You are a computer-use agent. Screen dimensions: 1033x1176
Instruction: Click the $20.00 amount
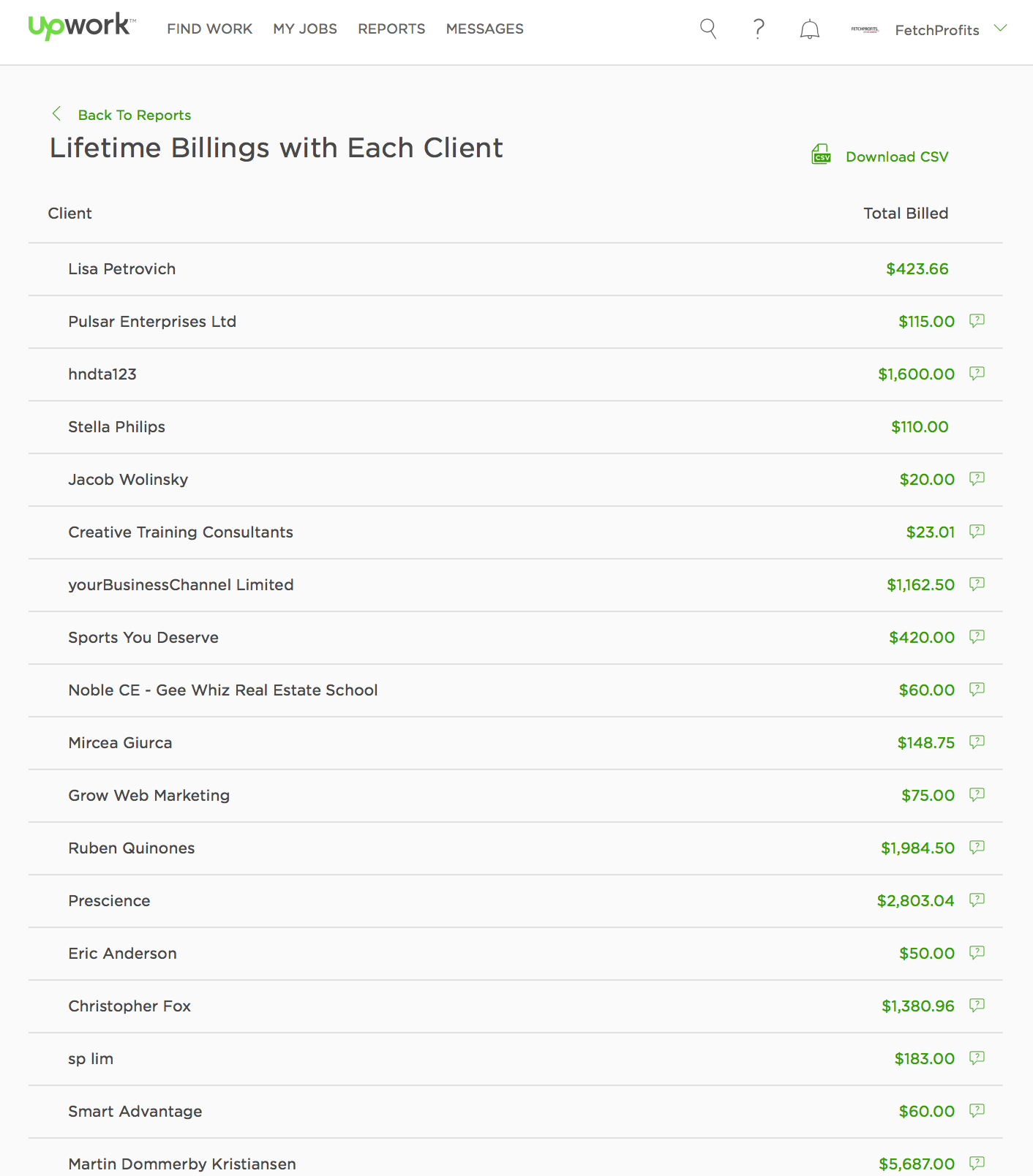[x=928, y=480]
